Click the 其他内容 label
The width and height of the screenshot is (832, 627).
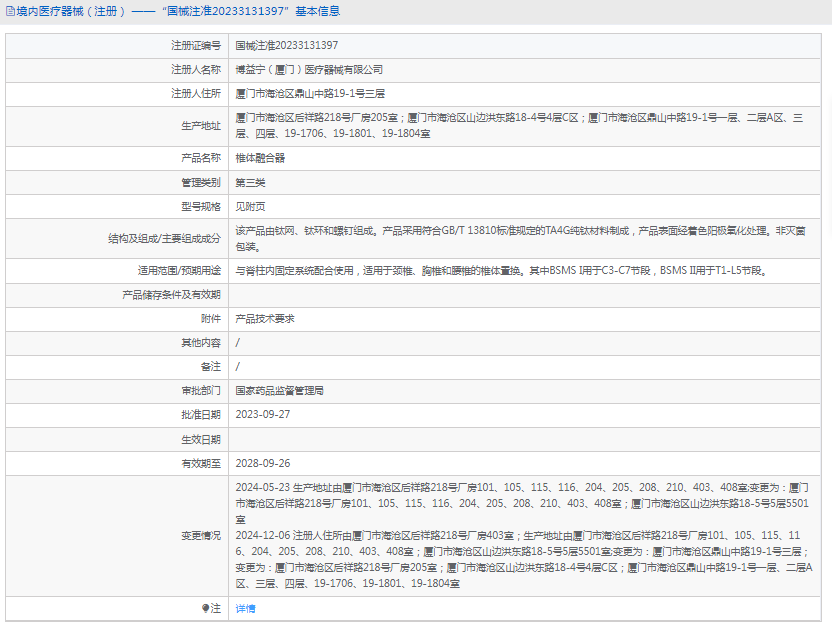(201, 343)
